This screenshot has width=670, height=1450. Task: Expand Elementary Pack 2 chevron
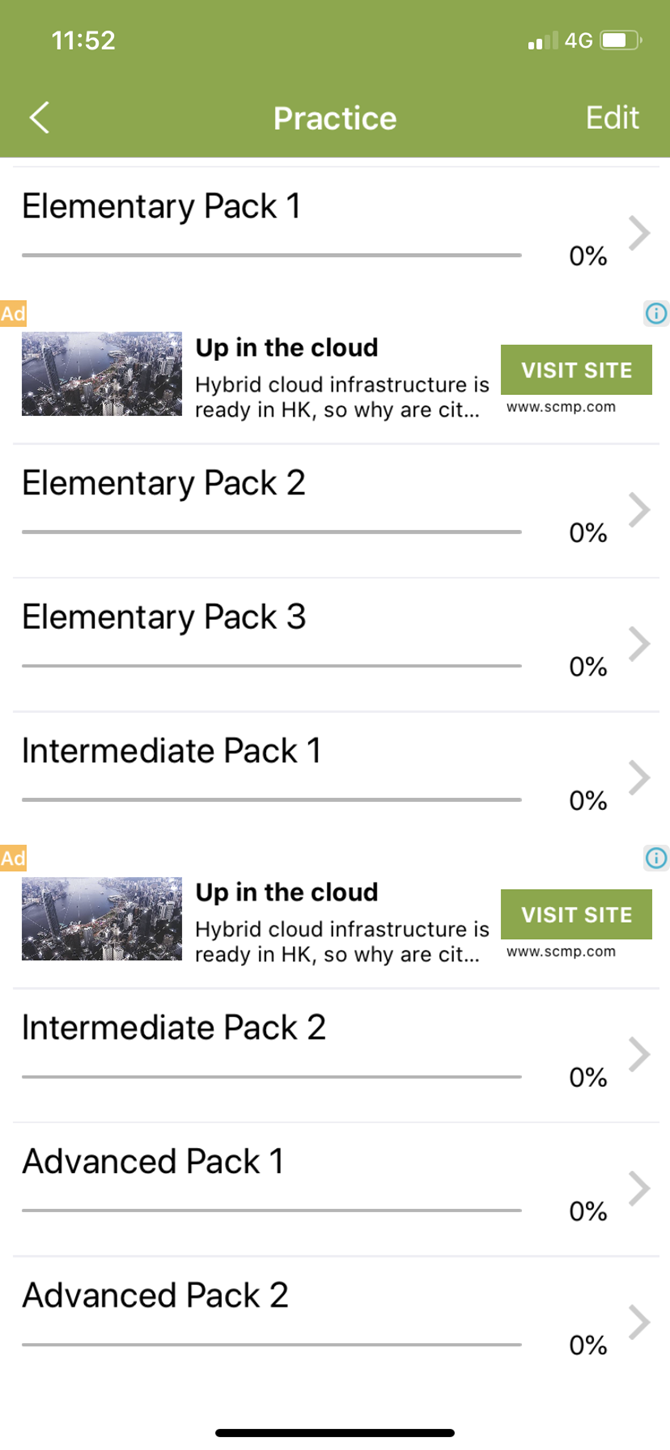(639, 510)
